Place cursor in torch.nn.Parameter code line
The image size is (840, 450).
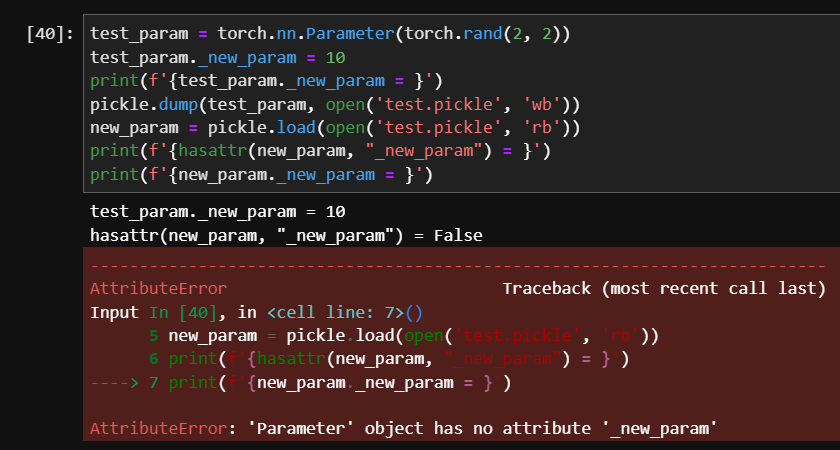pos(330,34)
